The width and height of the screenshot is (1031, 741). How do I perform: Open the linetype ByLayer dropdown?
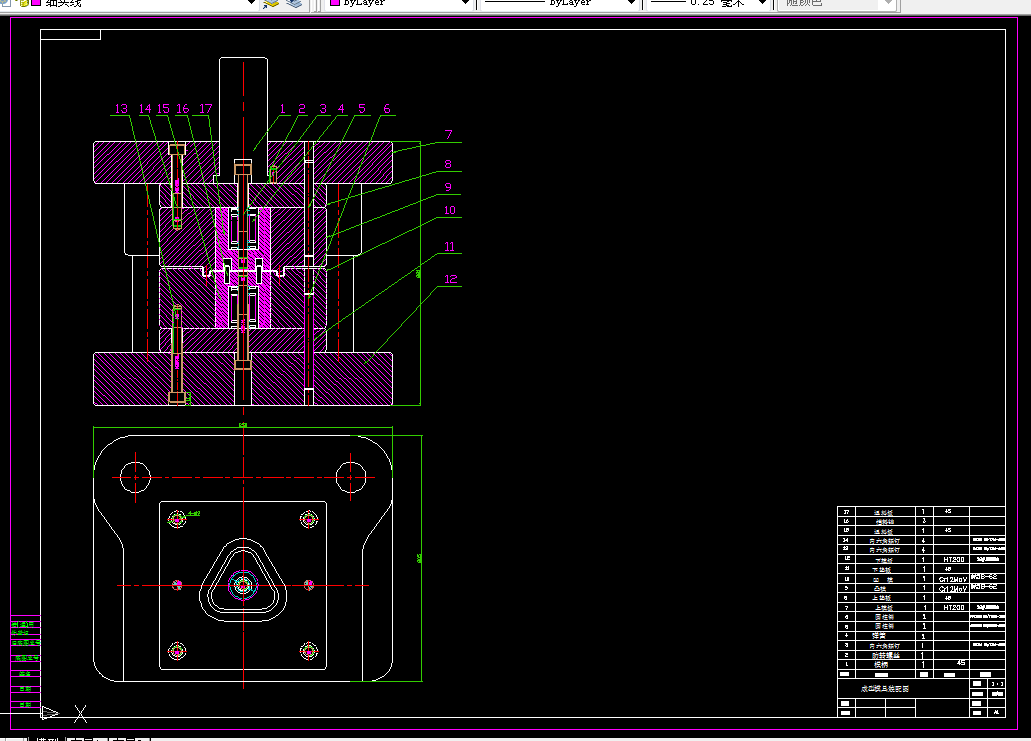click(631, 3)
